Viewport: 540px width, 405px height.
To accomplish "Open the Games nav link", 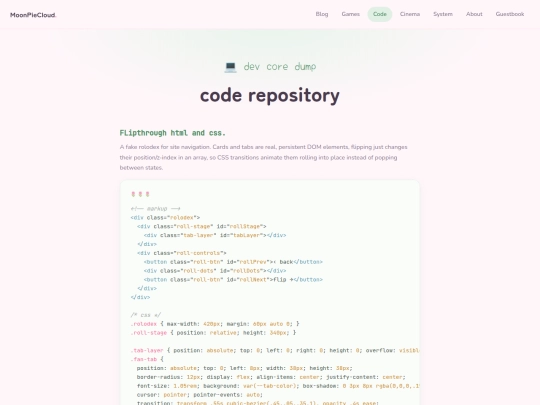I will click(x=351, y=14).
